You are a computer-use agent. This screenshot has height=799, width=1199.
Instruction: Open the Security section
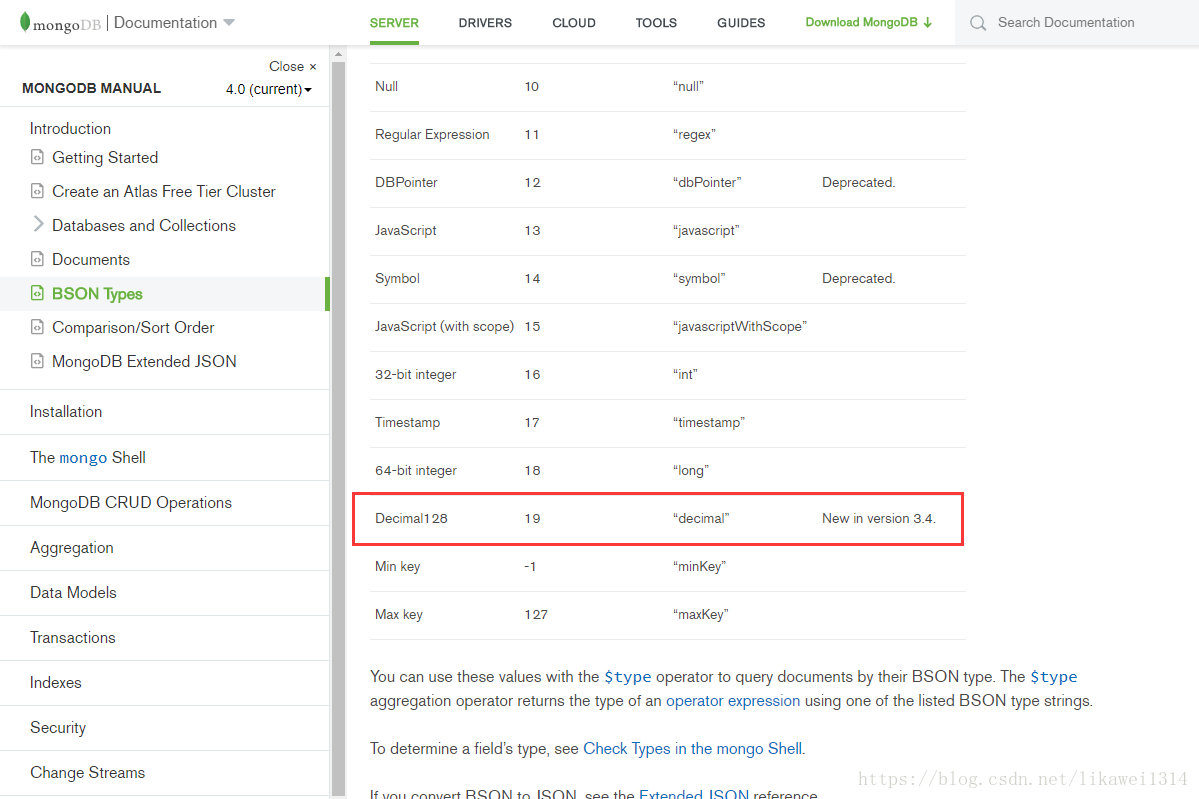(58, 728)
